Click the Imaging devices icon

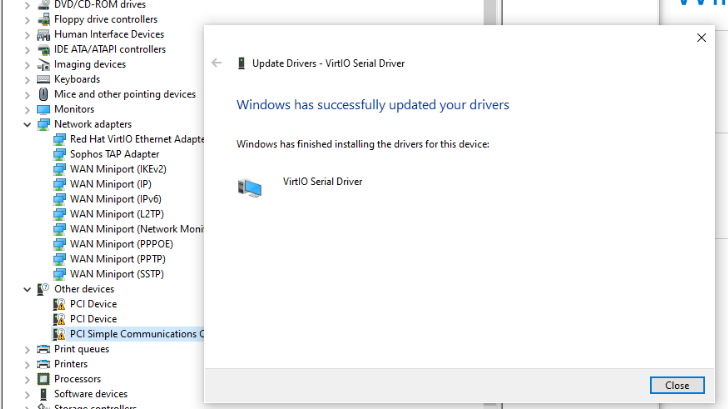(43, 64)
